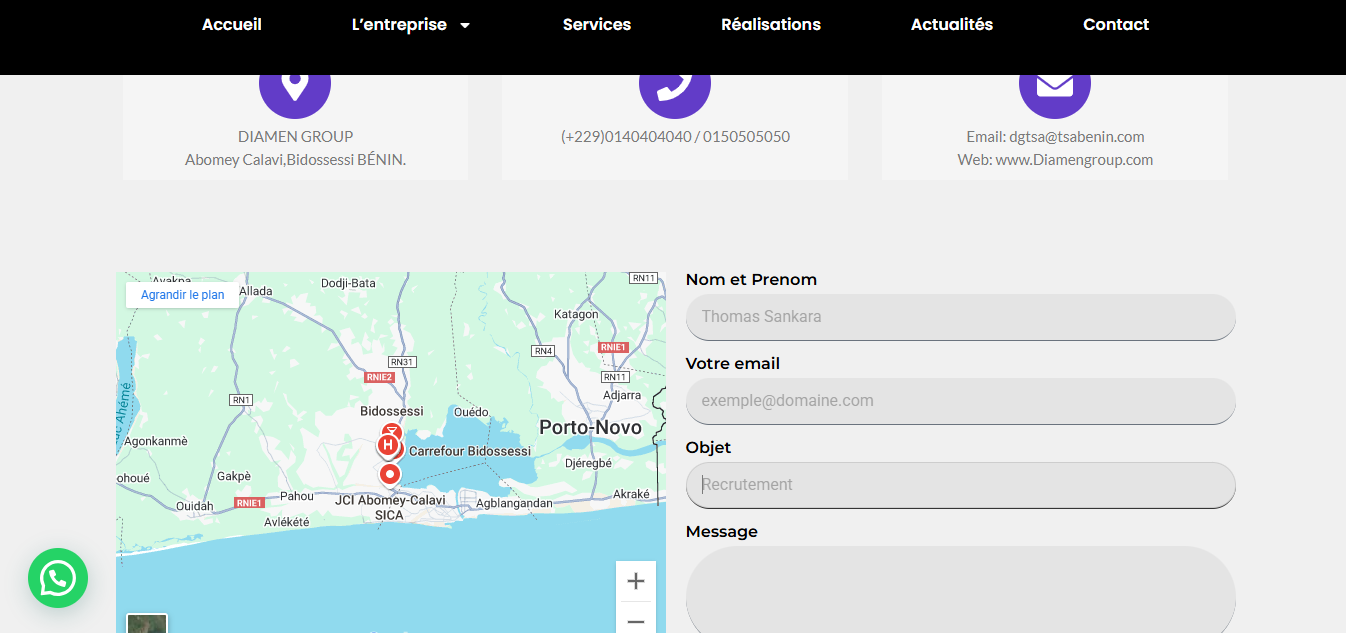This screenshot has width=1346, height=633.
Task: Click the Pahou label on the map
Action: 297,496
